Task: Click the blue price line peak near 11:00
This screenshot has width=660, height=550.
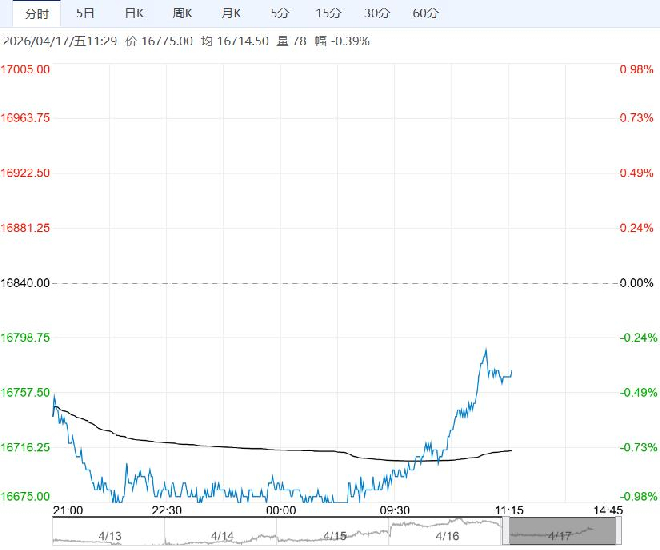Action: click(486, 350)
